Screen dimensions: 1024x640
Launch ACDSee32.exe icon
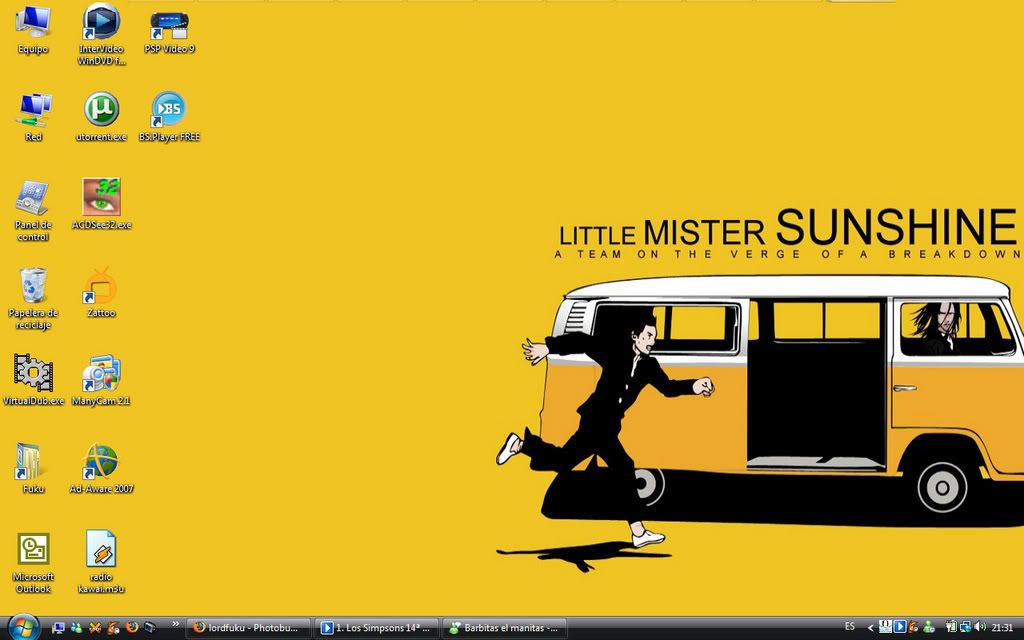[x=101, y=204]
